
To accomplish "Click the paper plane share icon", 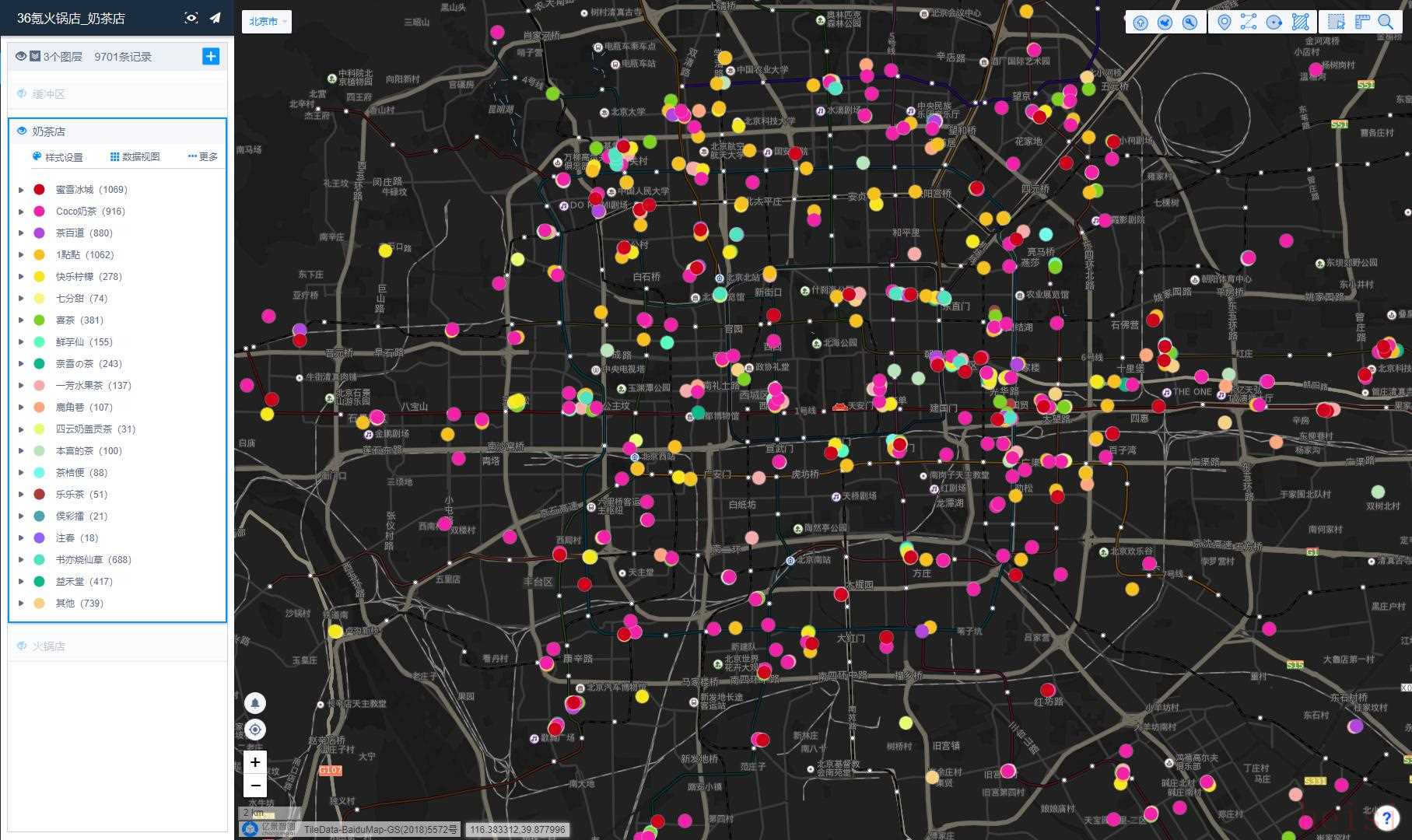I will pyautogui.click(x=215, y=18).
